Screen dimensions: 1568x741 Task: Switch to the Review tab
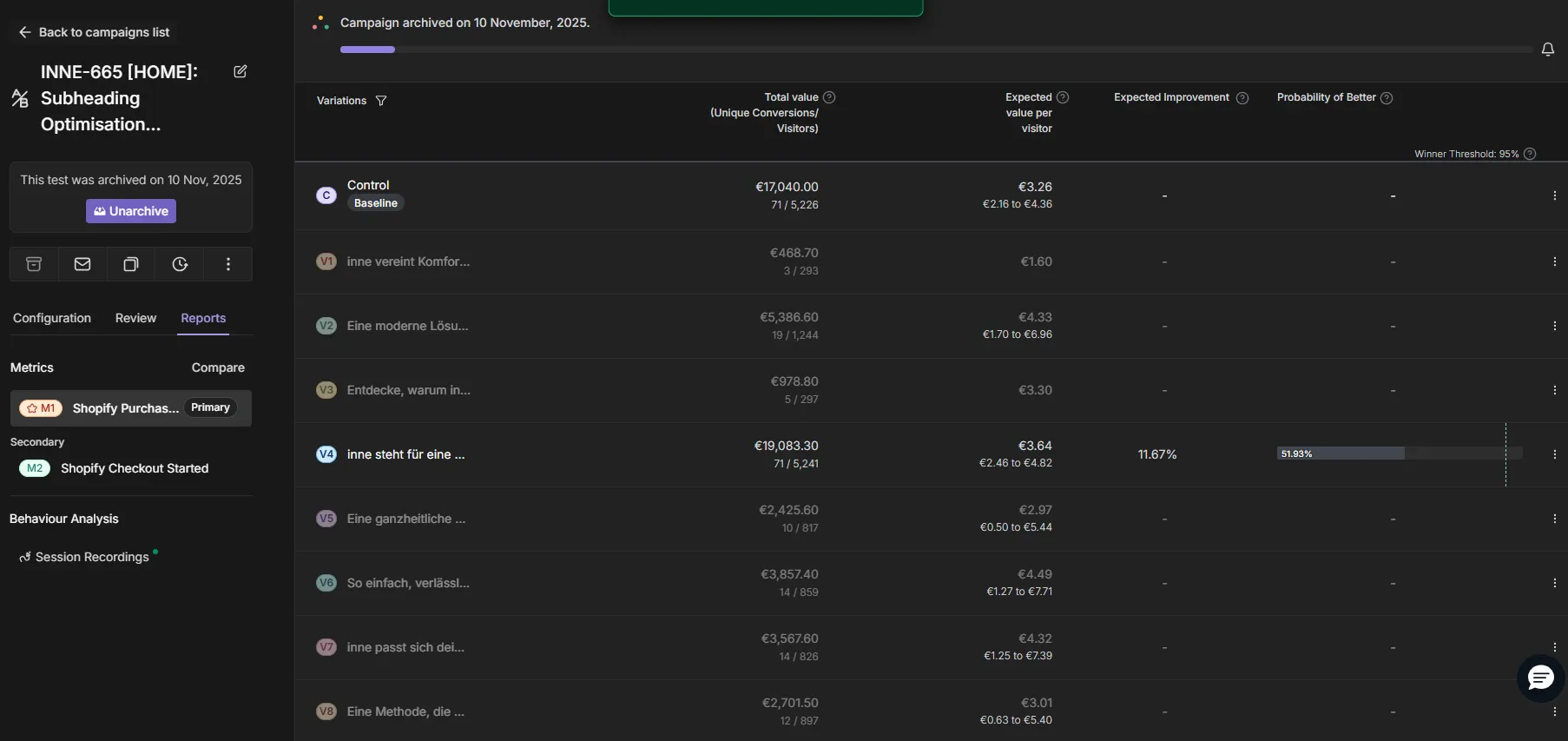[x=135, y=318]
